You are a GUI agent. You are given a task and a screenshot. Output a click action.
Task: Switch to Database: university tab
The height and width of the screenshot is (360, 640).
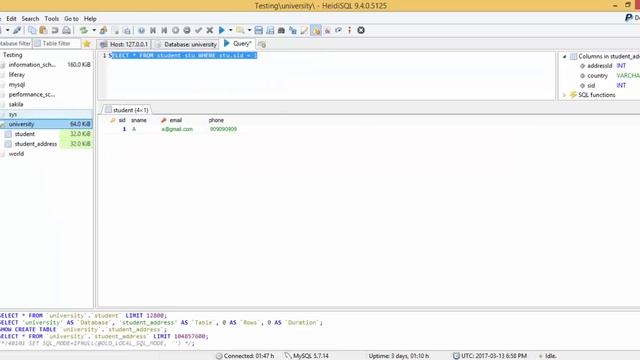pos(186,44)
